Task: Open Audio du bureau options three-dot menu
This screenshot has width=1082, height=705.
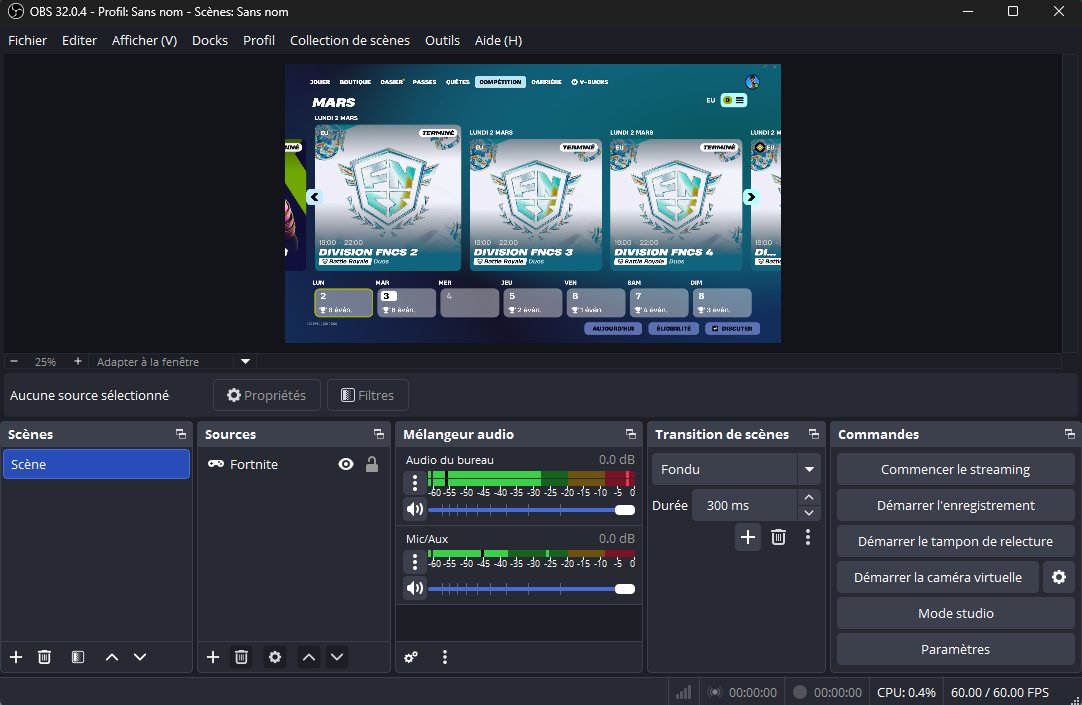Action: click(415, 483)
